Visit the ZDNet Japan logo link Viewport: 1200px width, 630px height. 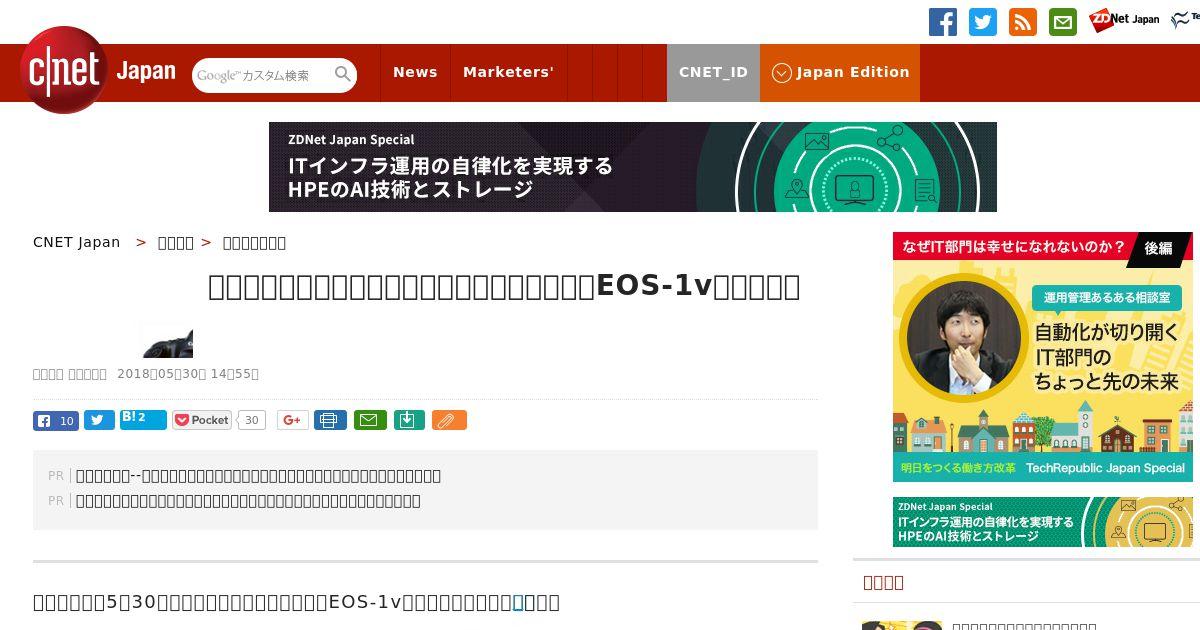(x=1124, y=19)
